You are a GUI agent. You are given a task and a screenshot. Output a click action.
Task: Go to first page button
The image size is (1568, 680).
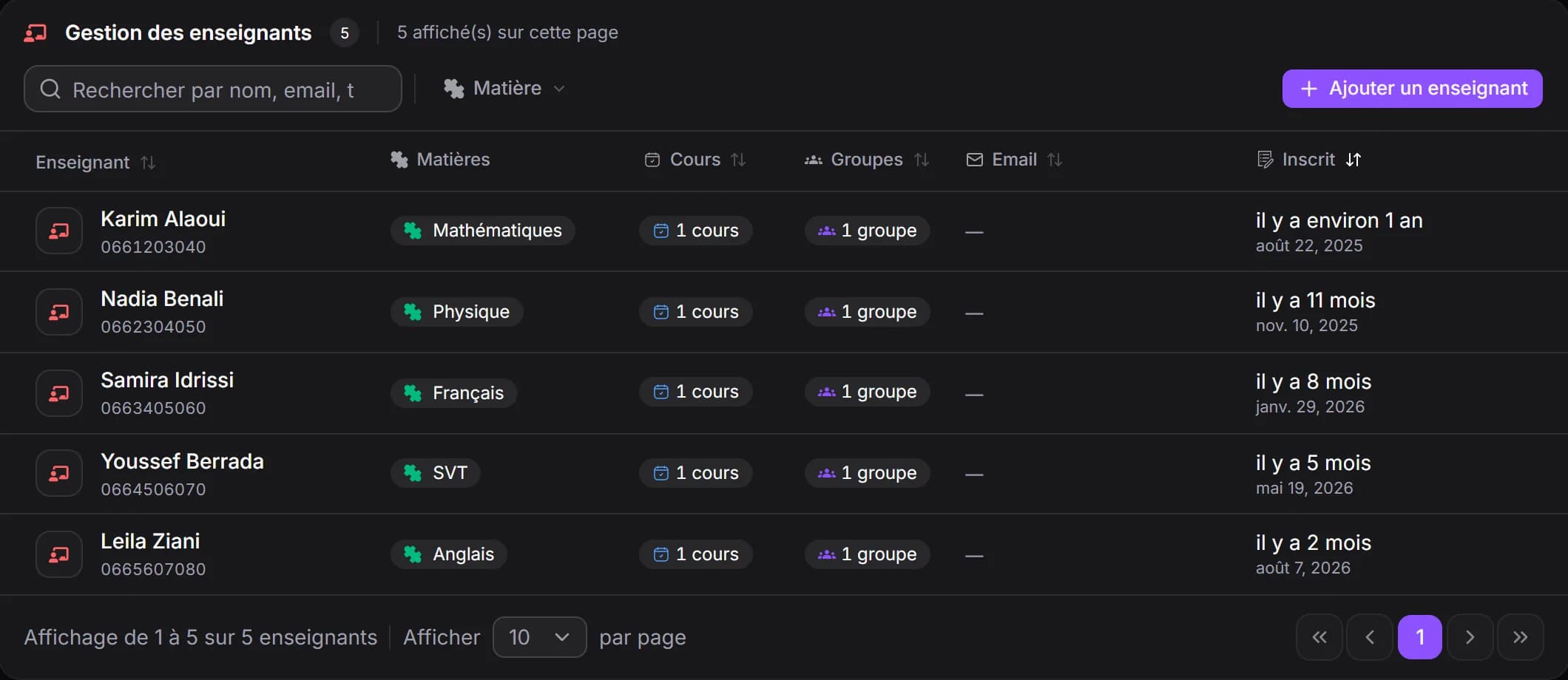pos(1319,637)
